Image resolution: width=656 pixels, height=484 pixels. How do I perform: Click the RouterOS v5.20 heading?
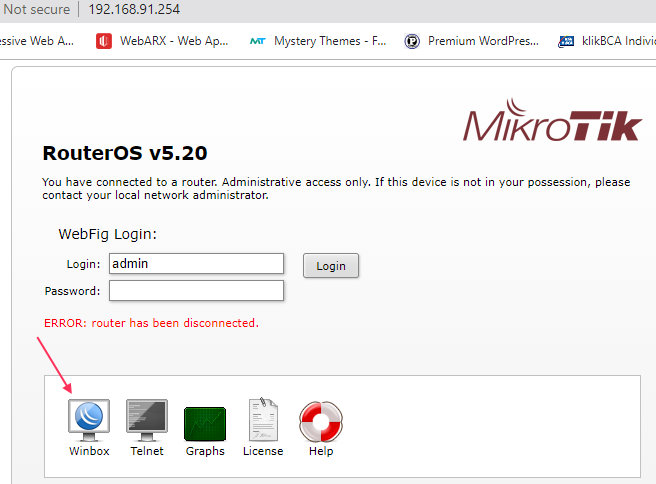(125, 153)
